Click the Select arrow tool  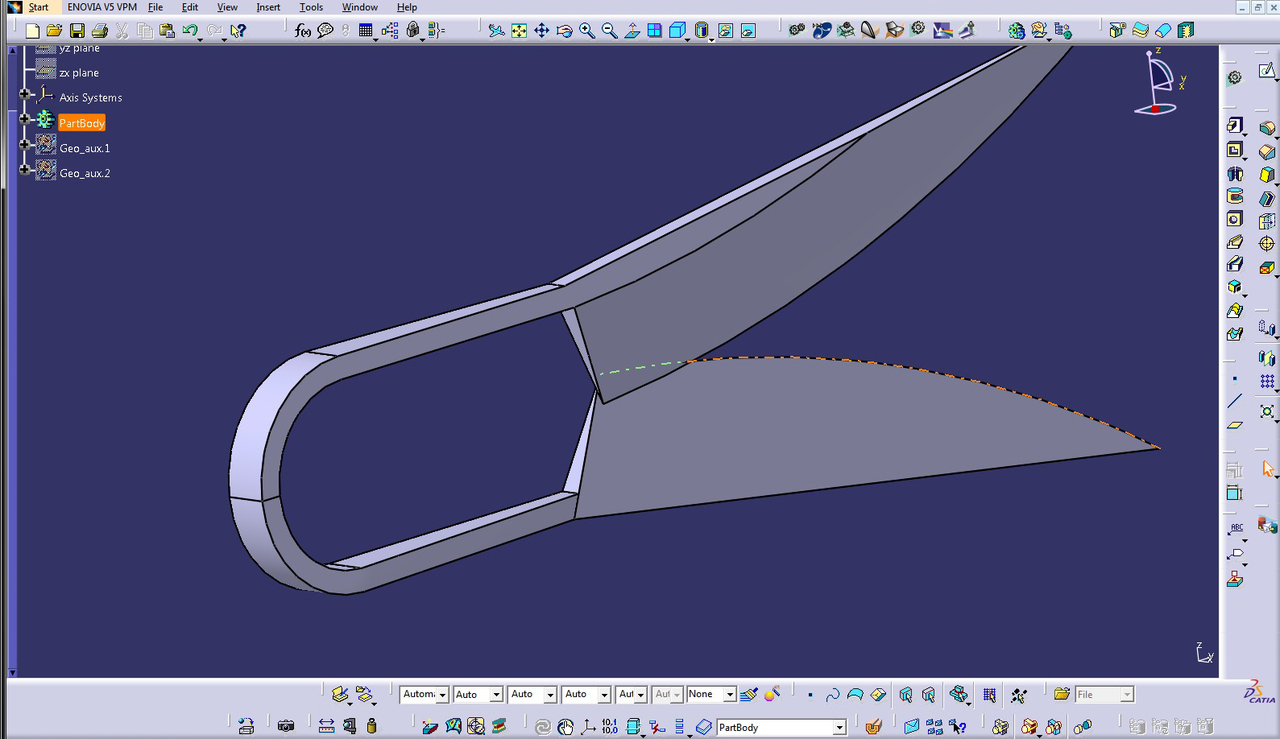point(1267,468)
